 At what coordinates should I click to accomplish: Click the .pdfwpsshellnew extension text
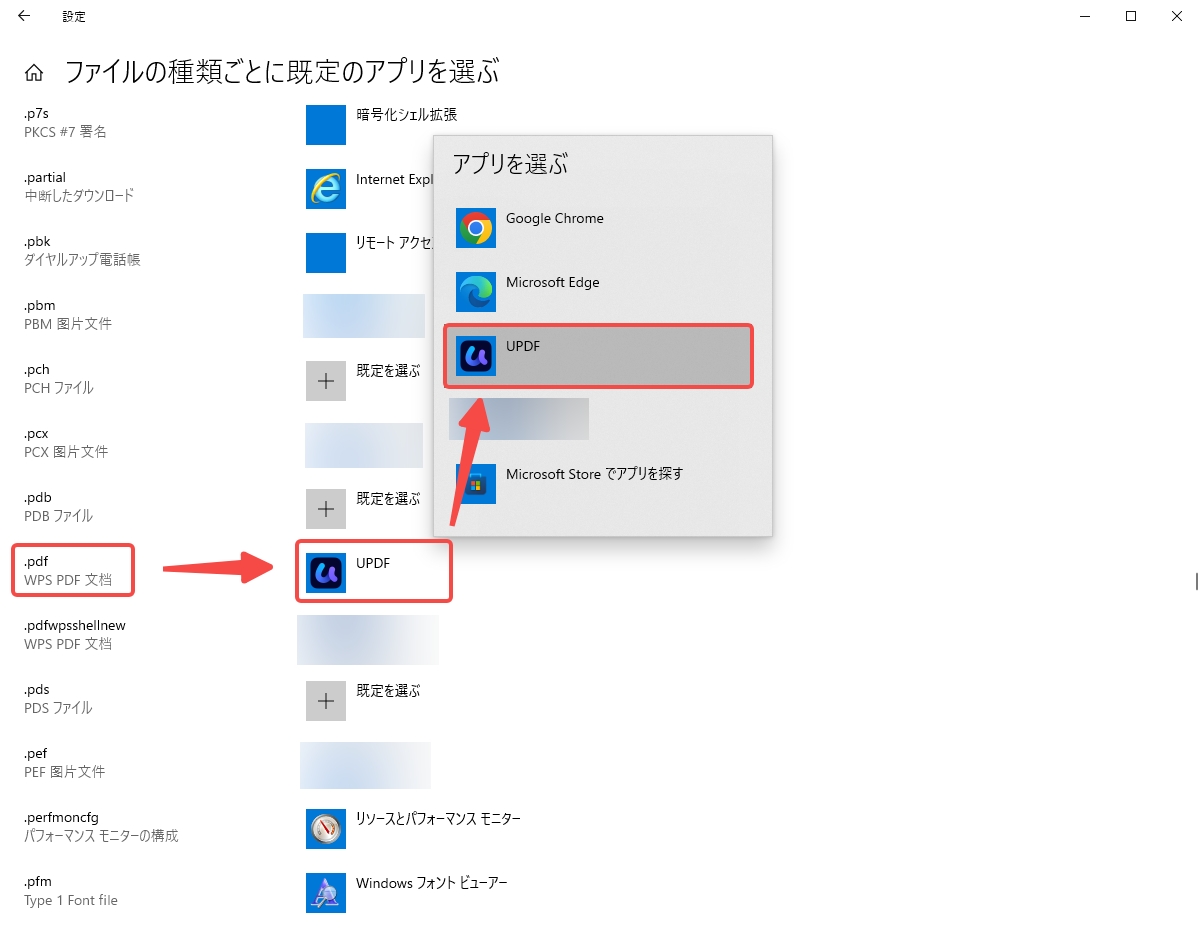[75, 625]
